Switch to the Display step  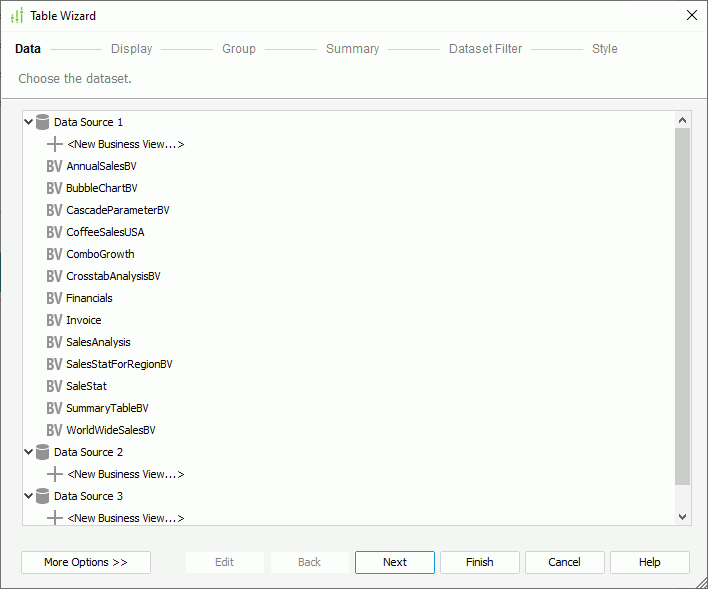(x=131, y=49)
